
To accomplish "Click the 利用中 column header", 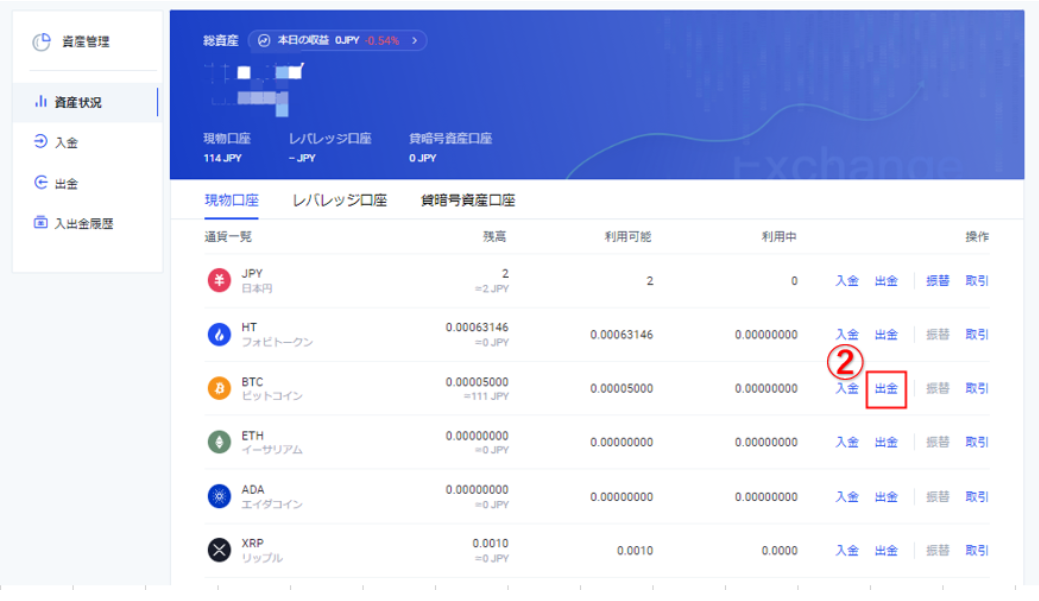I will [779, 237].
